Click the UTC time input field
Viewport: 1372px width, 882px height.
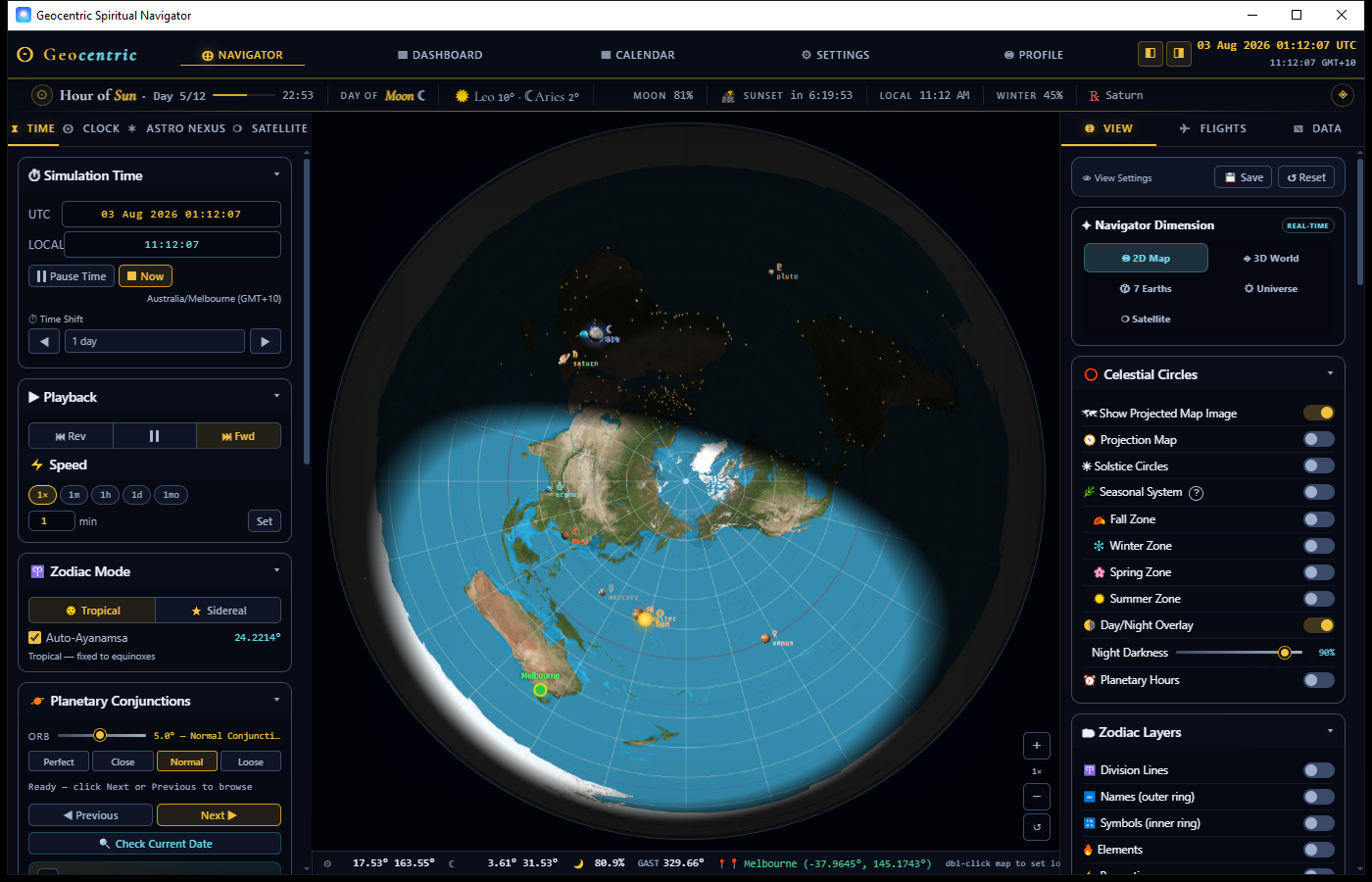pyautogui.click(x=171, y=214)
